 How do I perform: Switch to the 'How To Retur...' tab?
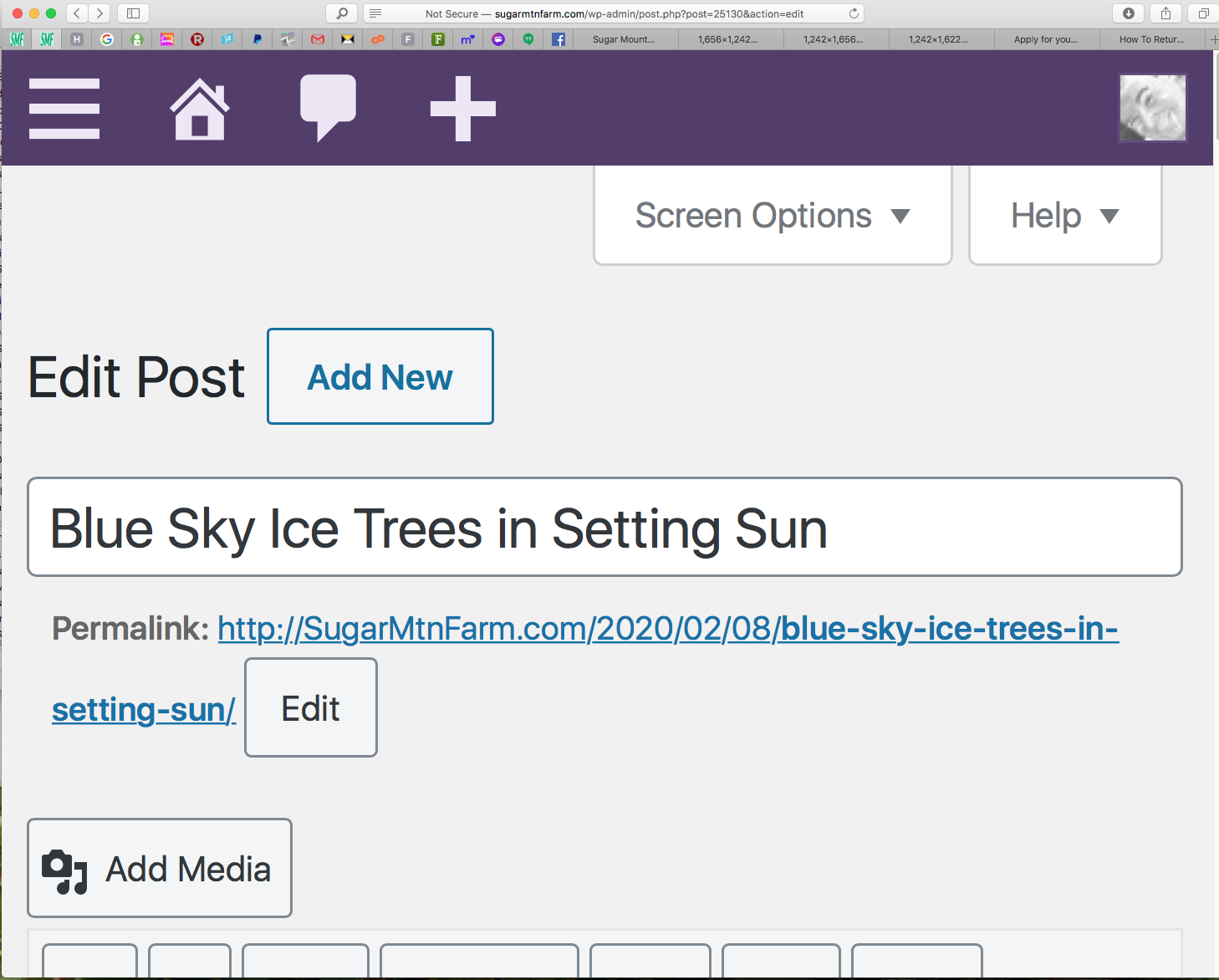tap(1150, 39)
